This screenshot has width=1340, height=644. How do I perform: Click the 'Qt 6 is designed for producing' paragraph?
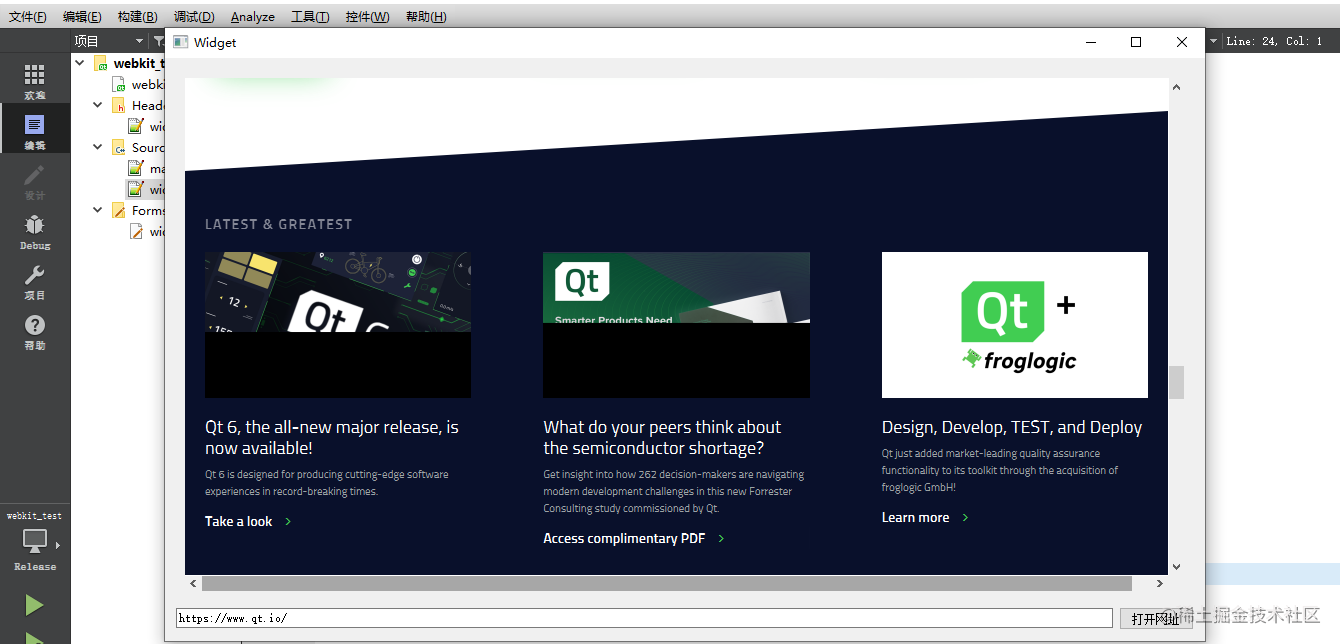pos(327,483)
